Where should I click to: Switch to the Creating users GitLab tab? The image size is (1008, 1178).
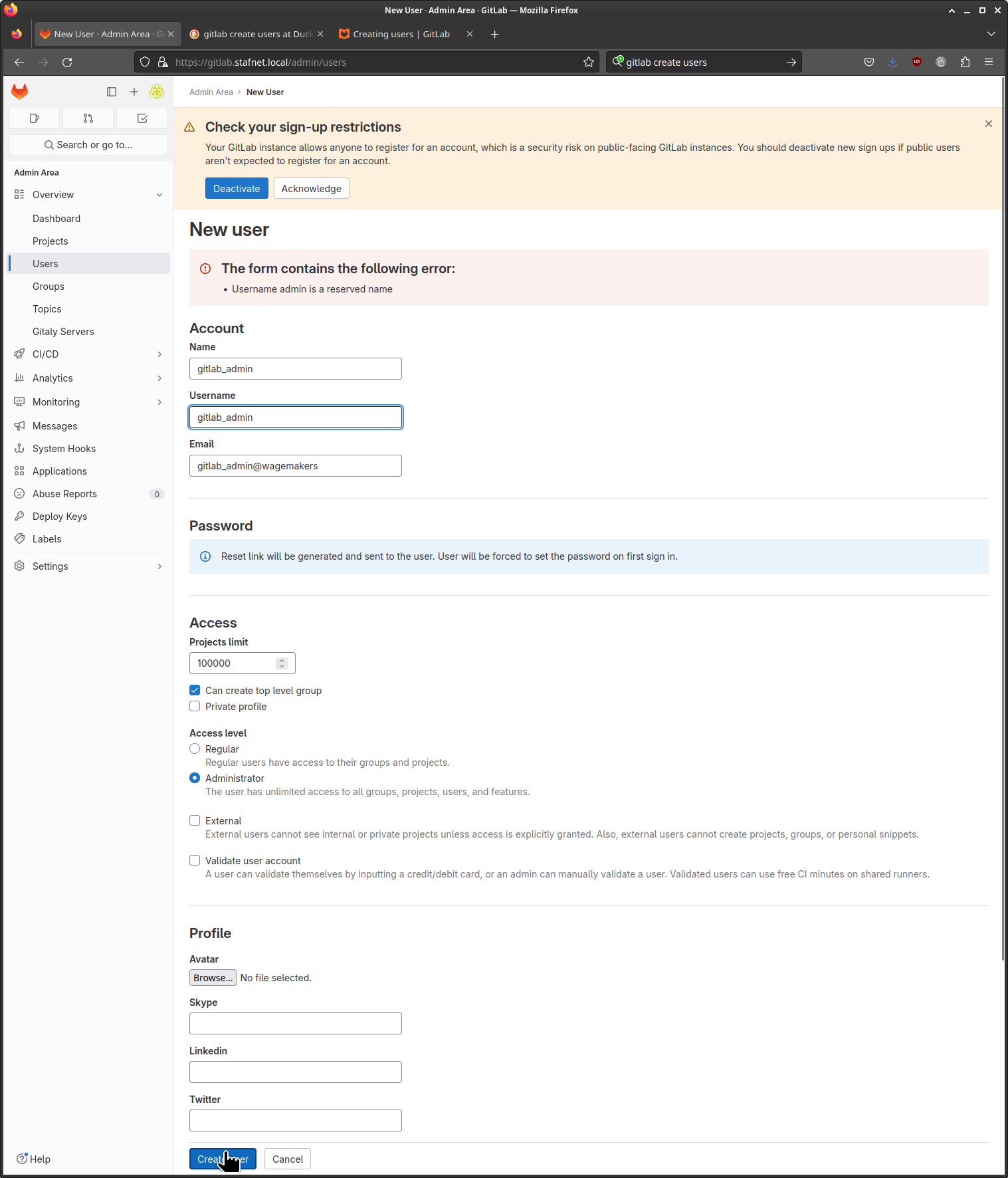click(401, 35)
